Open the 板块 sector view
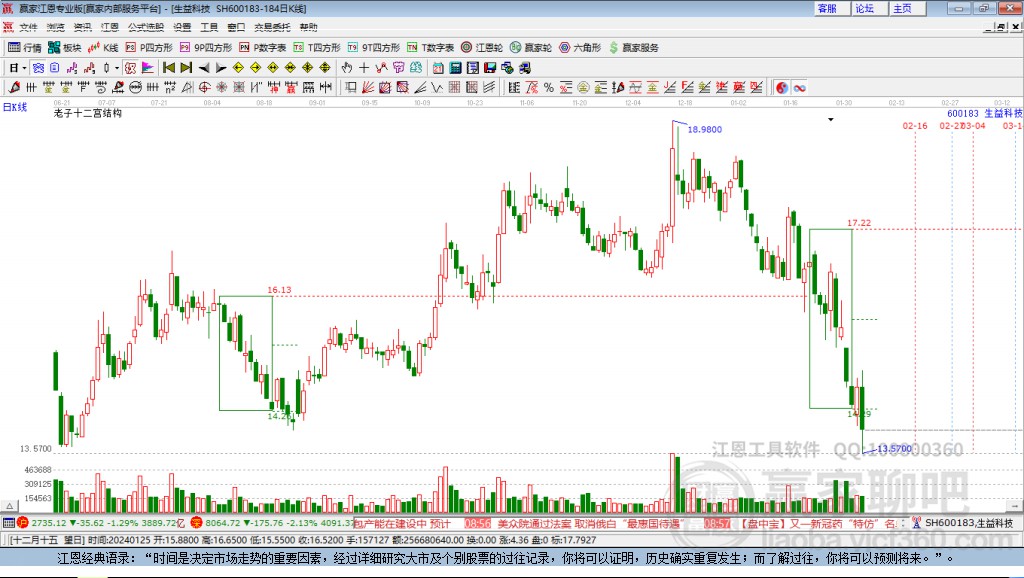Viewport: 1024px width, 578px height. tap(64, 48)
